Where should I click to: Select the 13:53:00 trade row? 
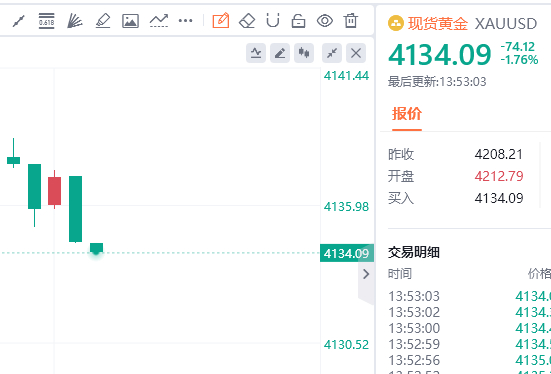point(469,328)
